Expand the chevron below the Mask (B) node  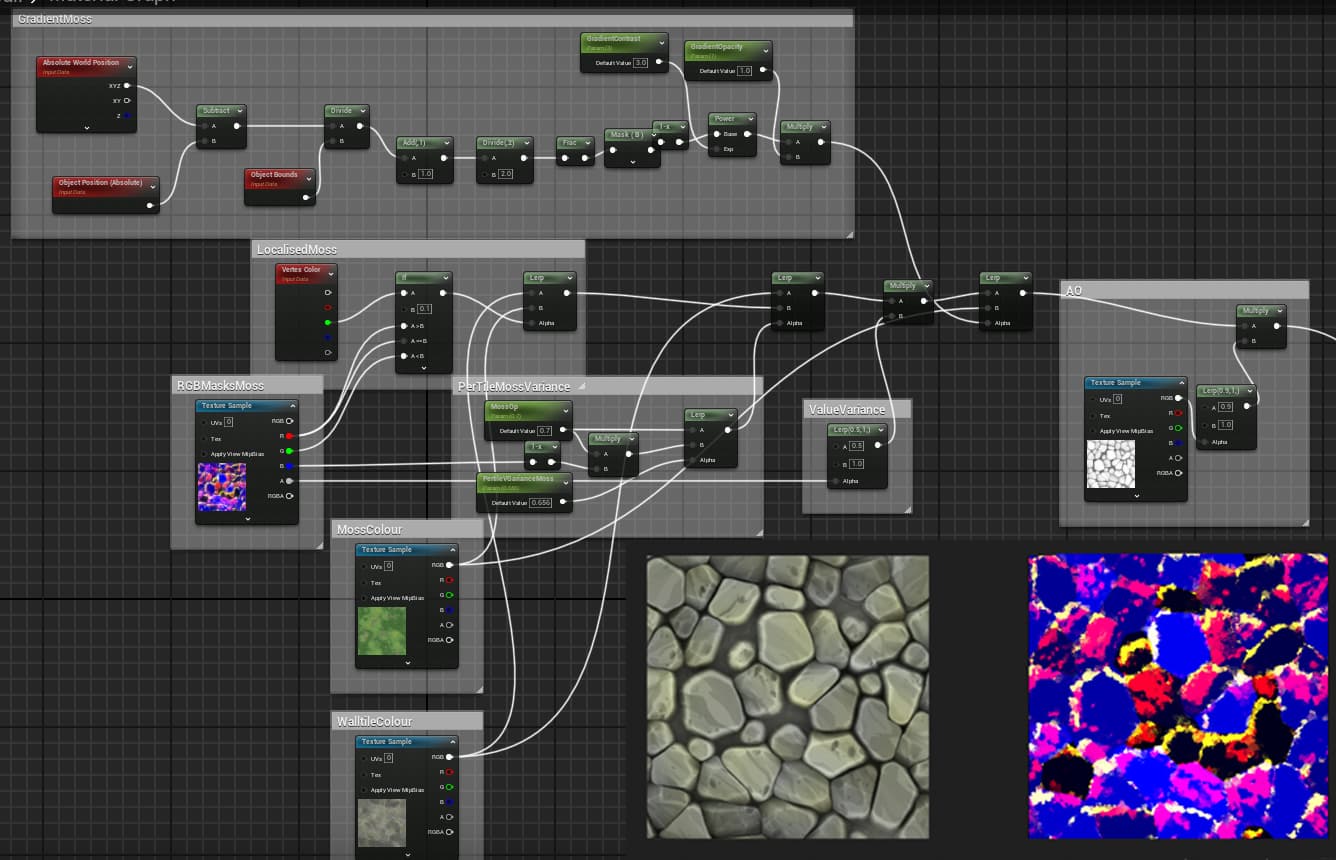pos(632,160)
